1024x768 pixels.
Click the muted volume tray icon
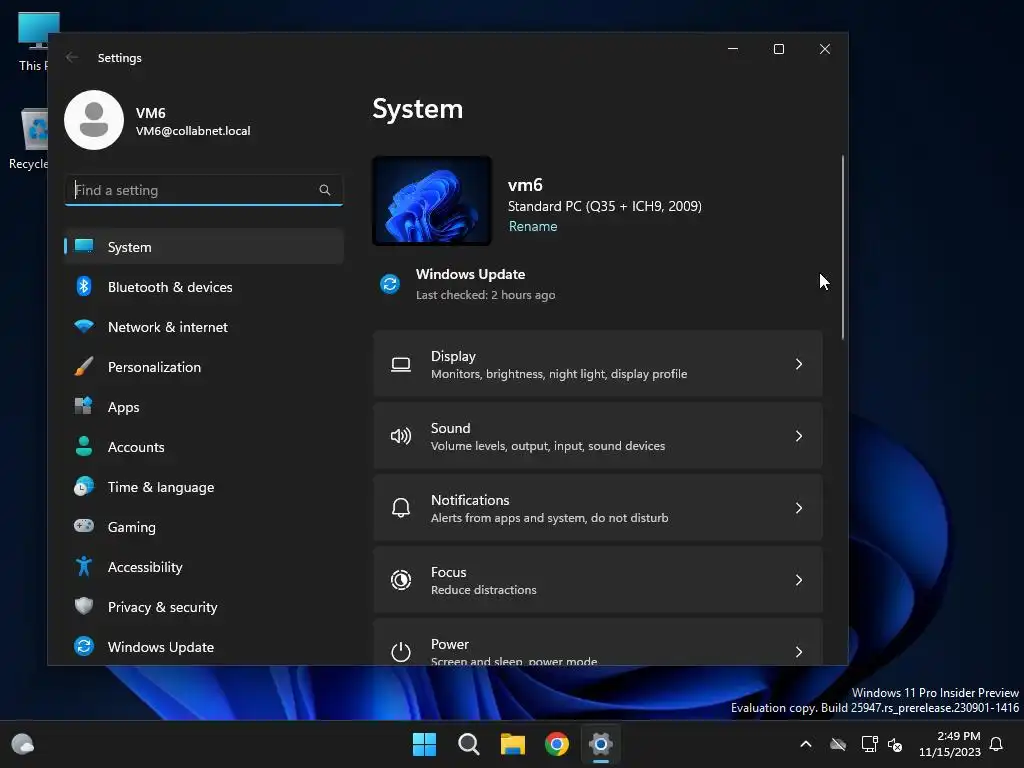click(895, 744)
